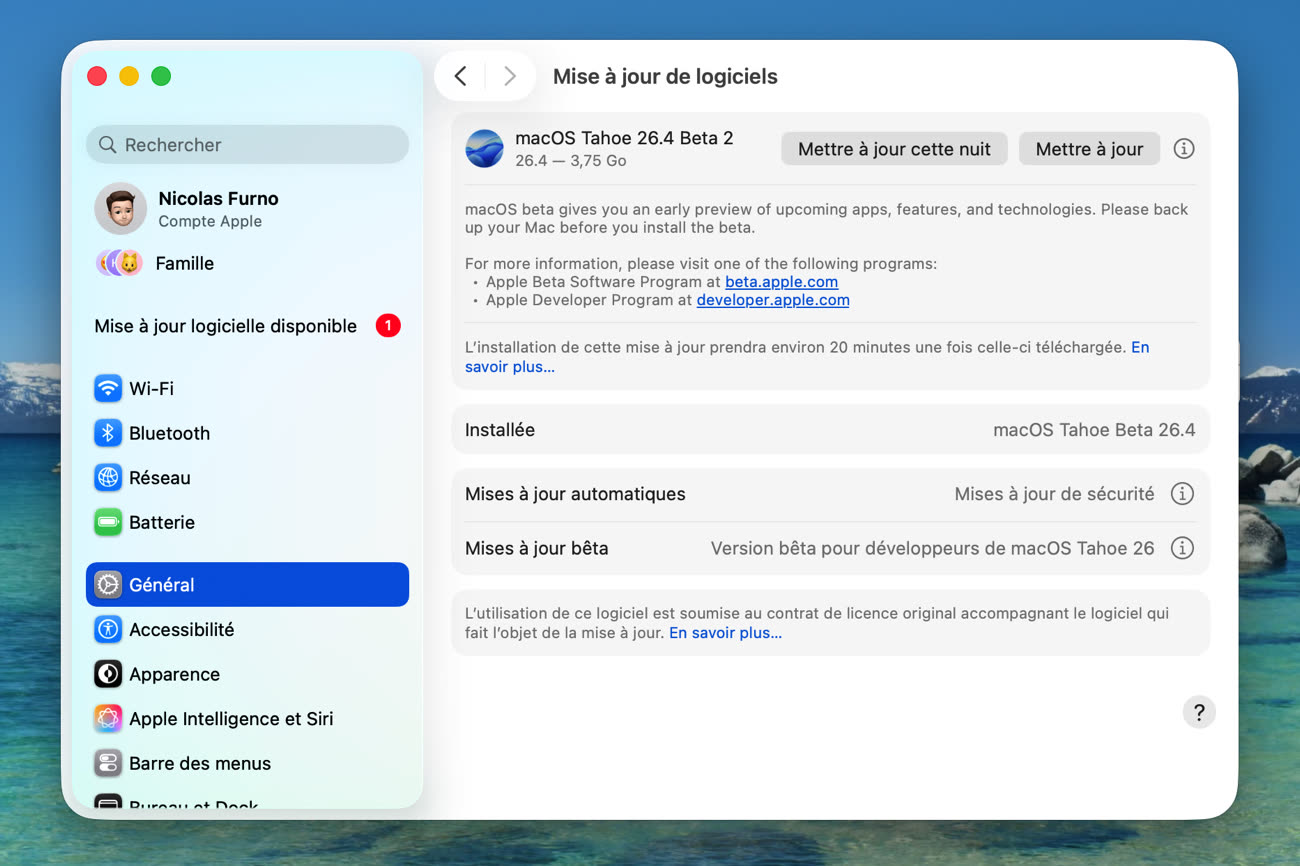1300x866 pixels.
Task: Click the help question mark button
Action: [1198, 712]
